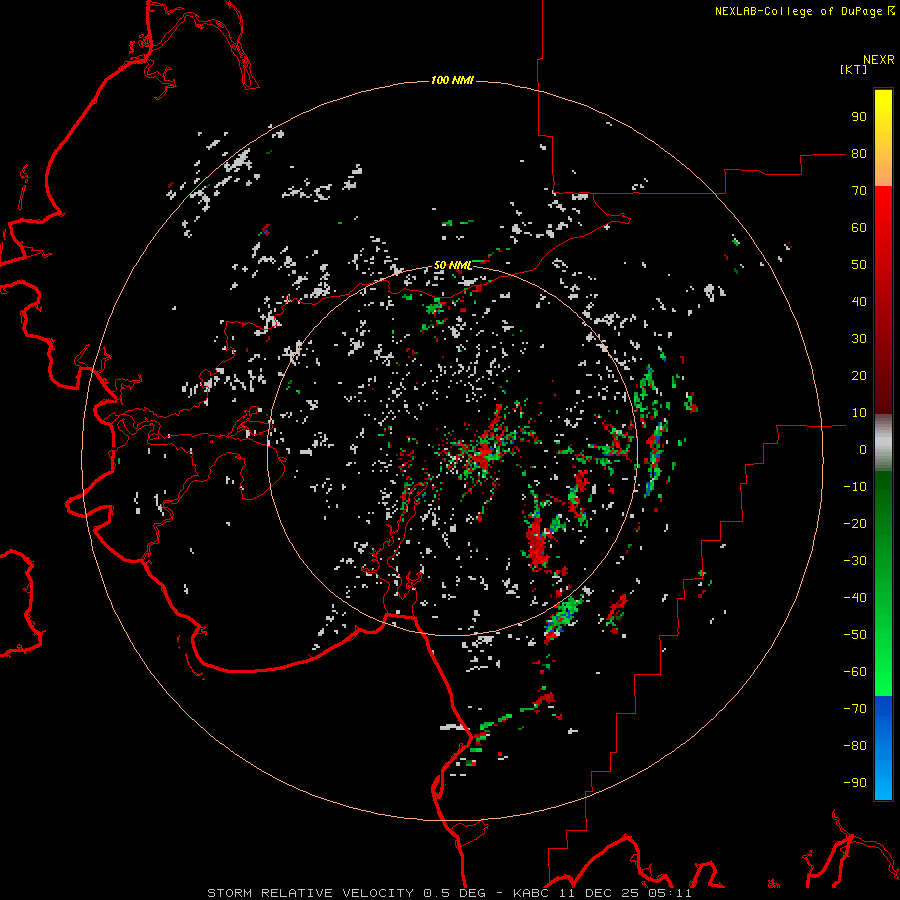Click the 40 value on the velocity scale
This screenshot has width=900, height=900.
coord(859,301)
